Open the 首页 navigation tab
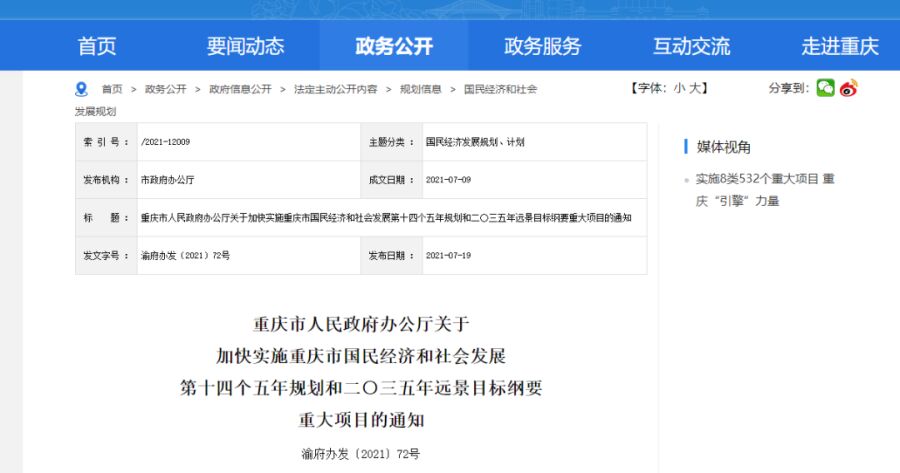 97,46
